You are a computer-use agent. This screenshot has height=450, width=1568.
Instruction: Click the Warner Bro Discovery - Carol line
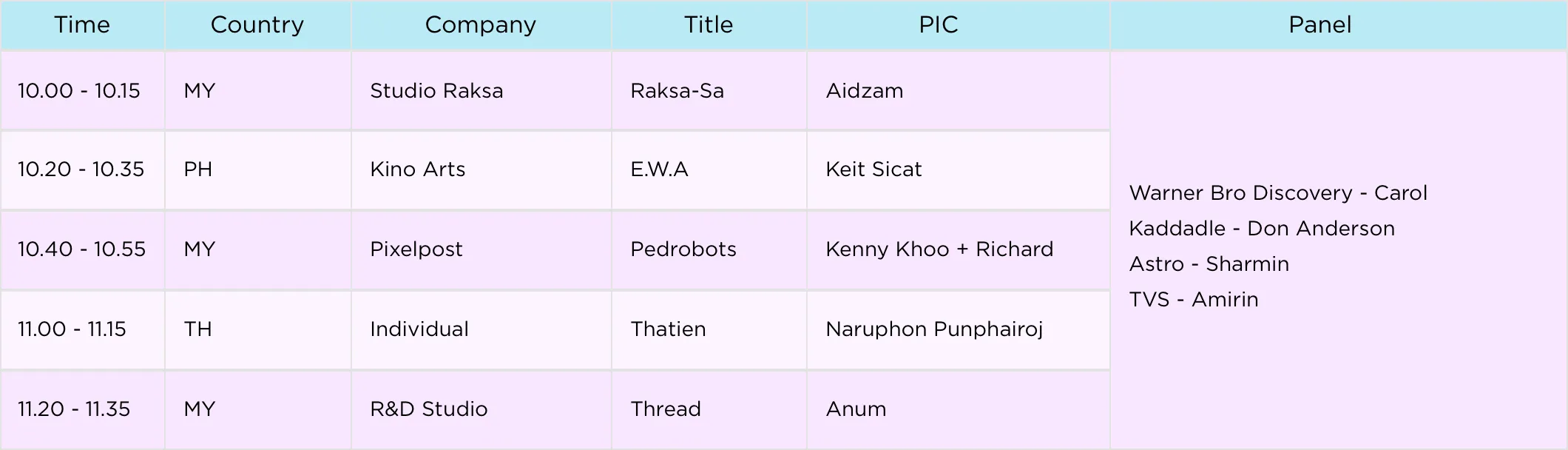pos(1278,193)
